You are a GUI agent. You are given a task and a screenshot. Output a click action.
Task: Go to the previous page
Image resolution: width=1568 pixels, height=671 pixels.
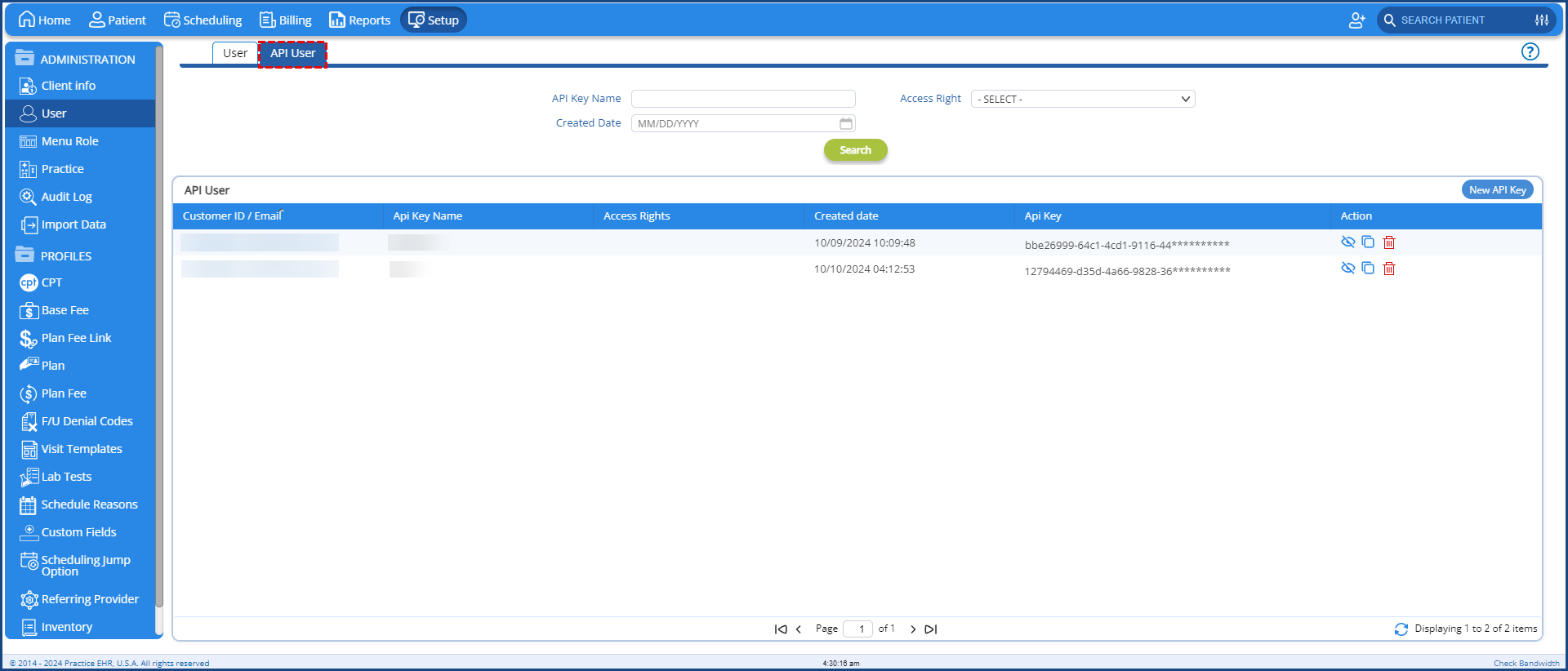(798, 629)
